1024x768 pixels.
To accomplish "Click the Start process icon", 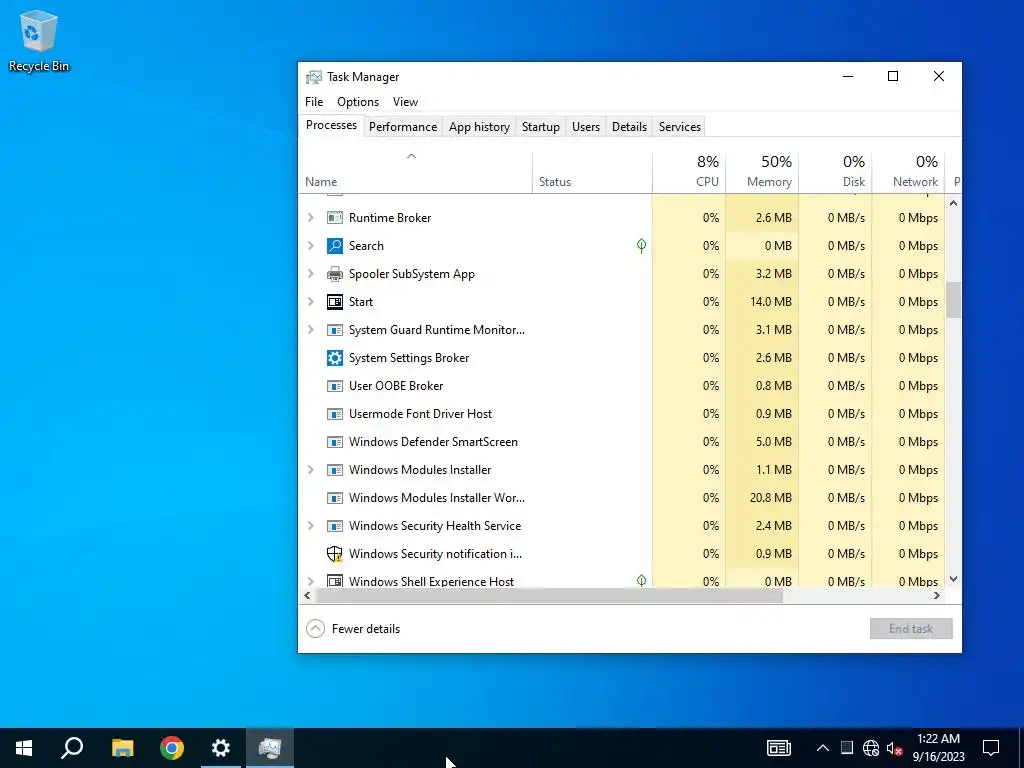I will (x=334, y=302).
